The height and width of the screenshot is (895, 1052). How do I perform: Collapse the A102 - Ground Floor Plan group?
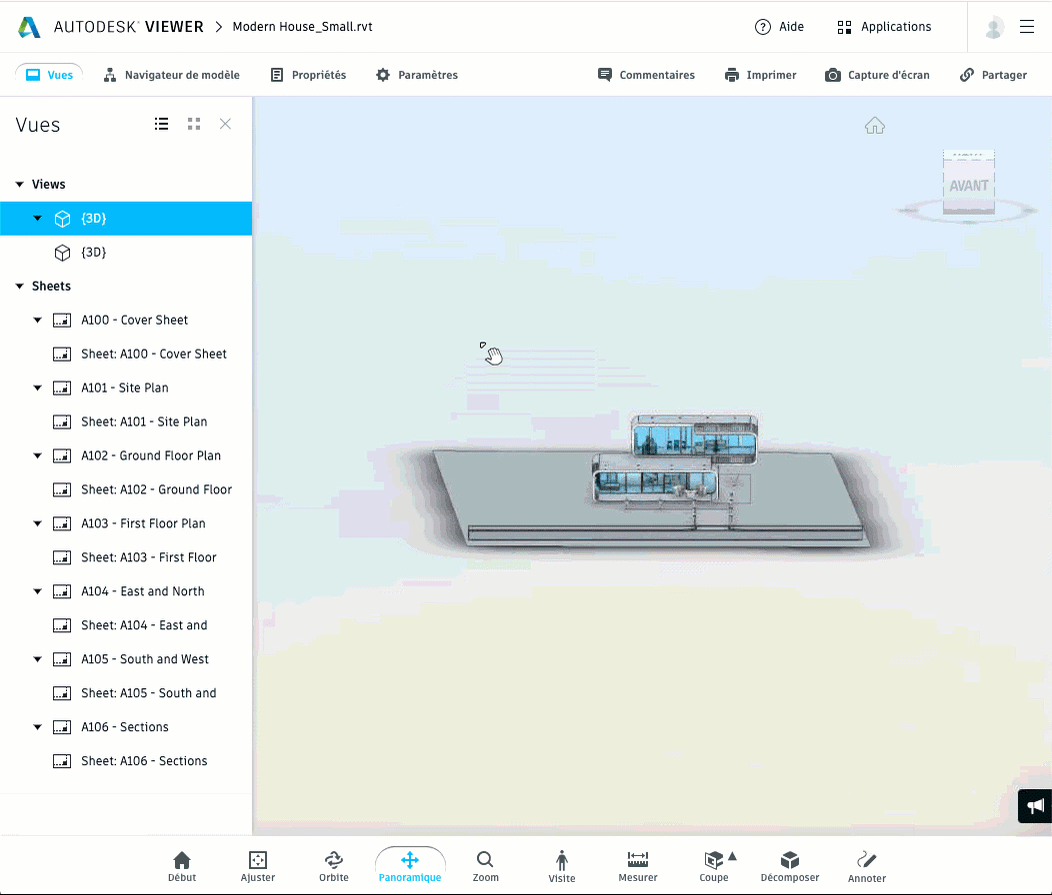(x=38, y=456)
